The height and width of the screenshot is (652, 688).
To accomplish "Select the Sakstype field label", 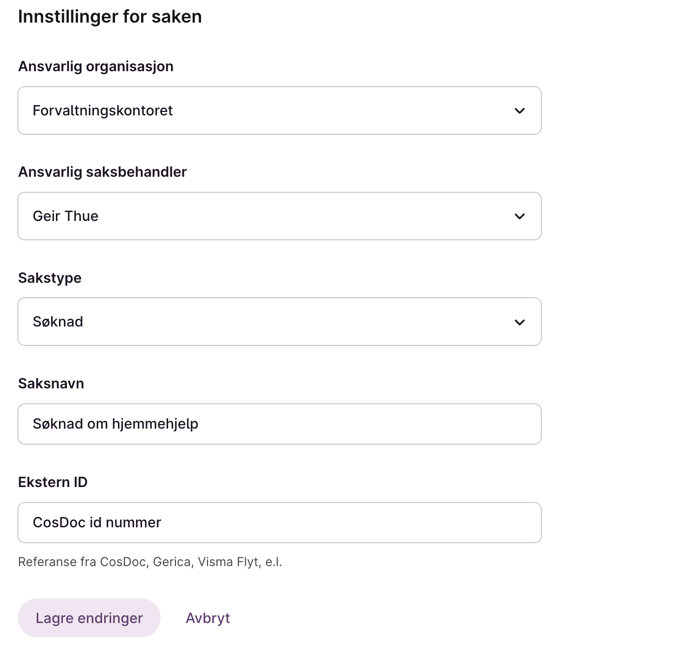I will [x=50, y=278].
